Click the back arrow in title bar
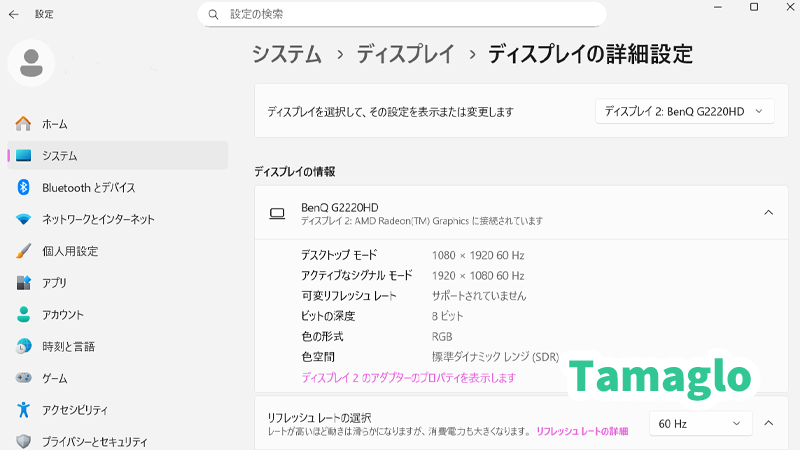The image size is (800, 450). (14, 14)
